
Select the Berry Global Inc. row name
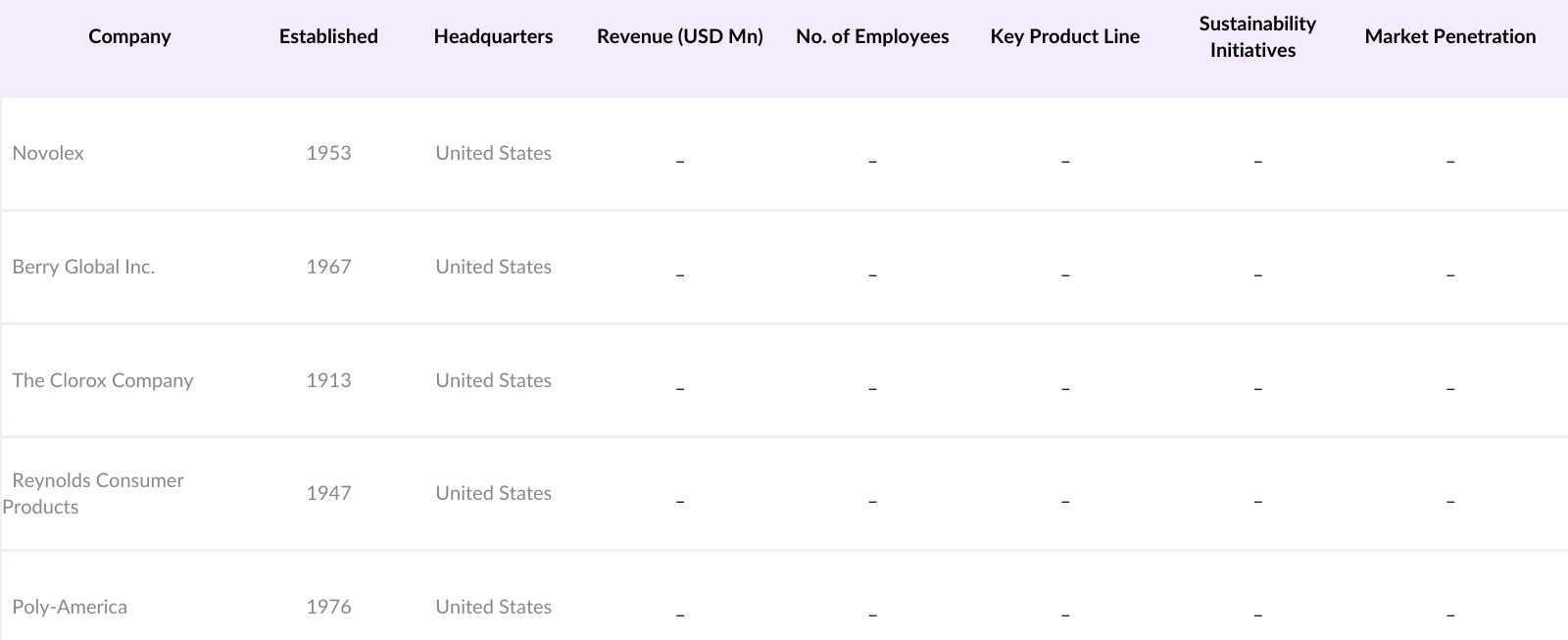pos(83,268)
